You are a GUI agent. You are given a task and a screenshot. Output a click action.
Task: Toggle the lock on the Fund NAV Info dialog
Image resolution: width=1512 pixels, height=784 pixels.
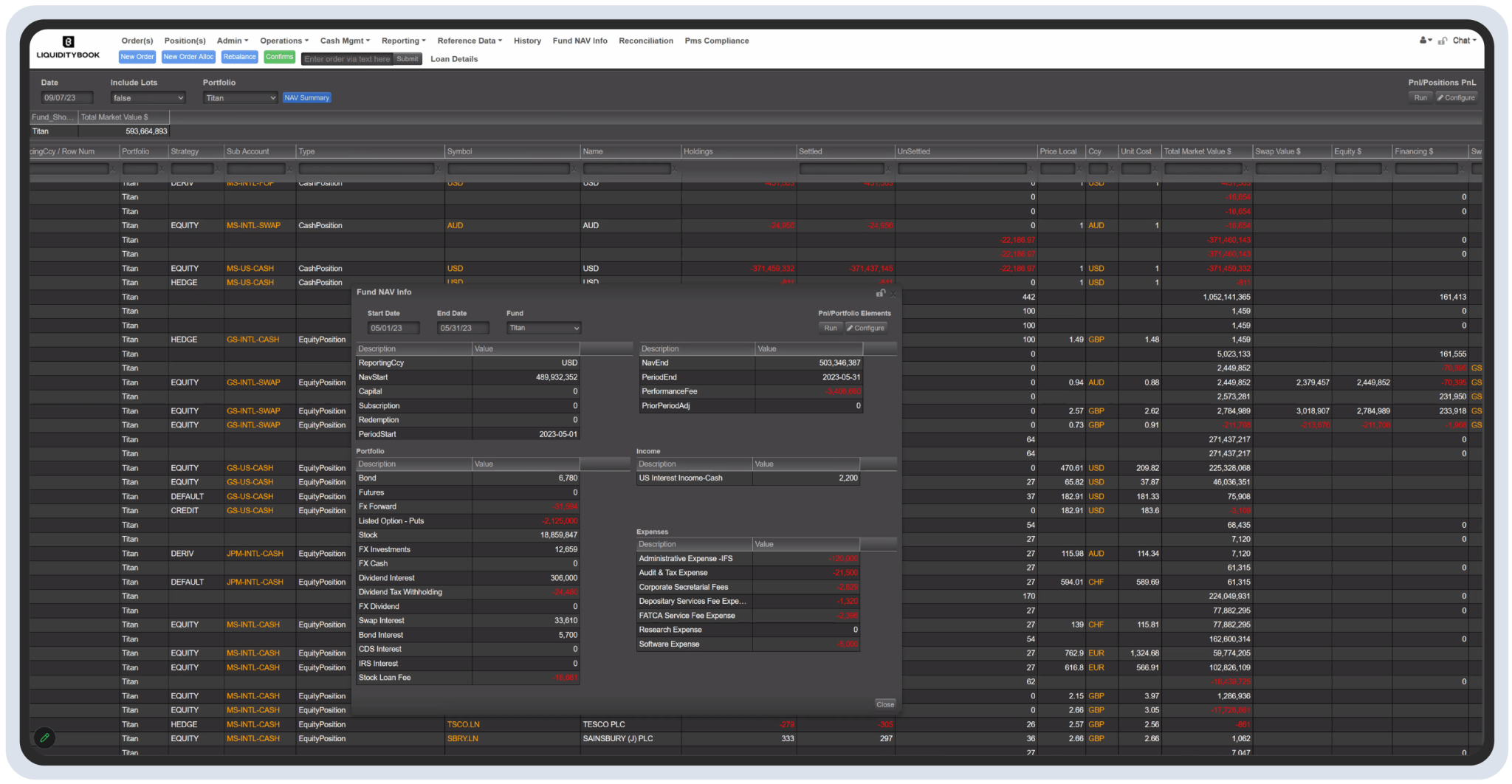(x=880, y=293)
